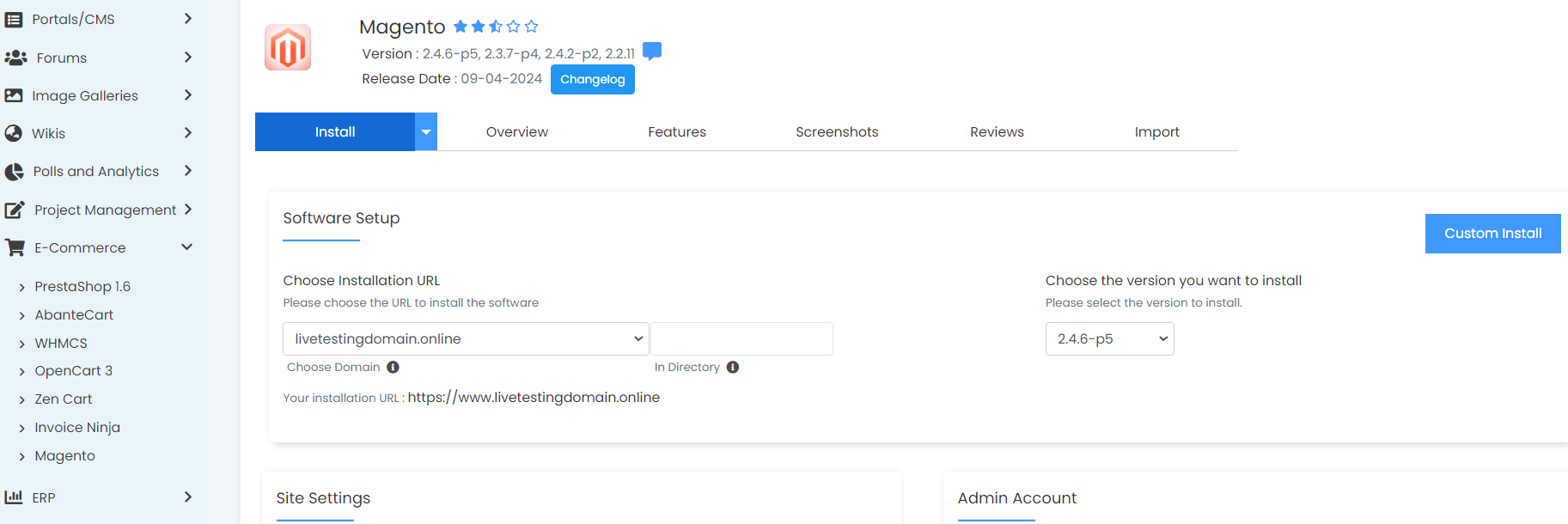Expand the Portals/CMS category
This screenshot has width=1568, height=524.
pos(188,19)
